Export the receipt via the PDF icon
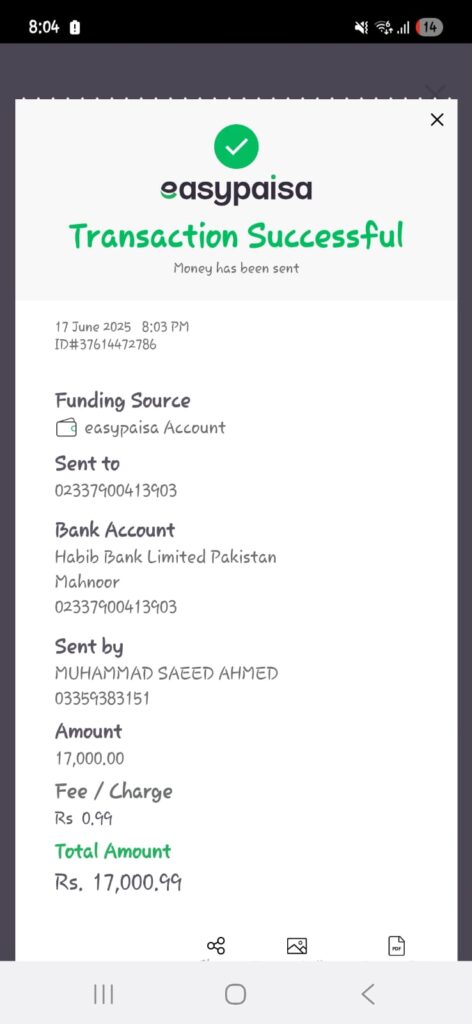The width and height of the screenshot is (472, 1024). click(x=396, y=946)
